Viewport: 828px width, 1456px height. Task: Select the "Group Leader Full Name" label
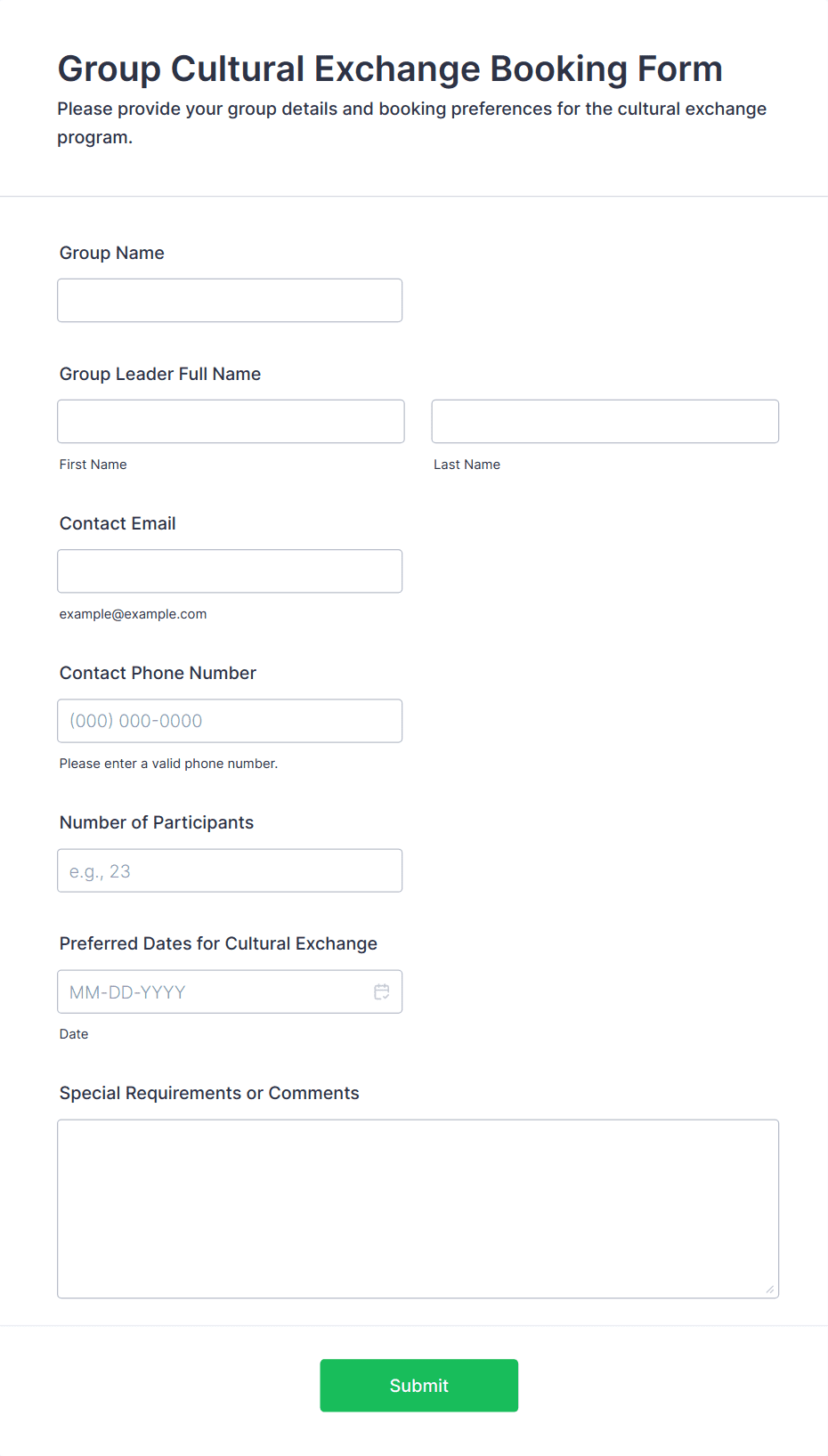pyautogui.click(x=160, y=374)
